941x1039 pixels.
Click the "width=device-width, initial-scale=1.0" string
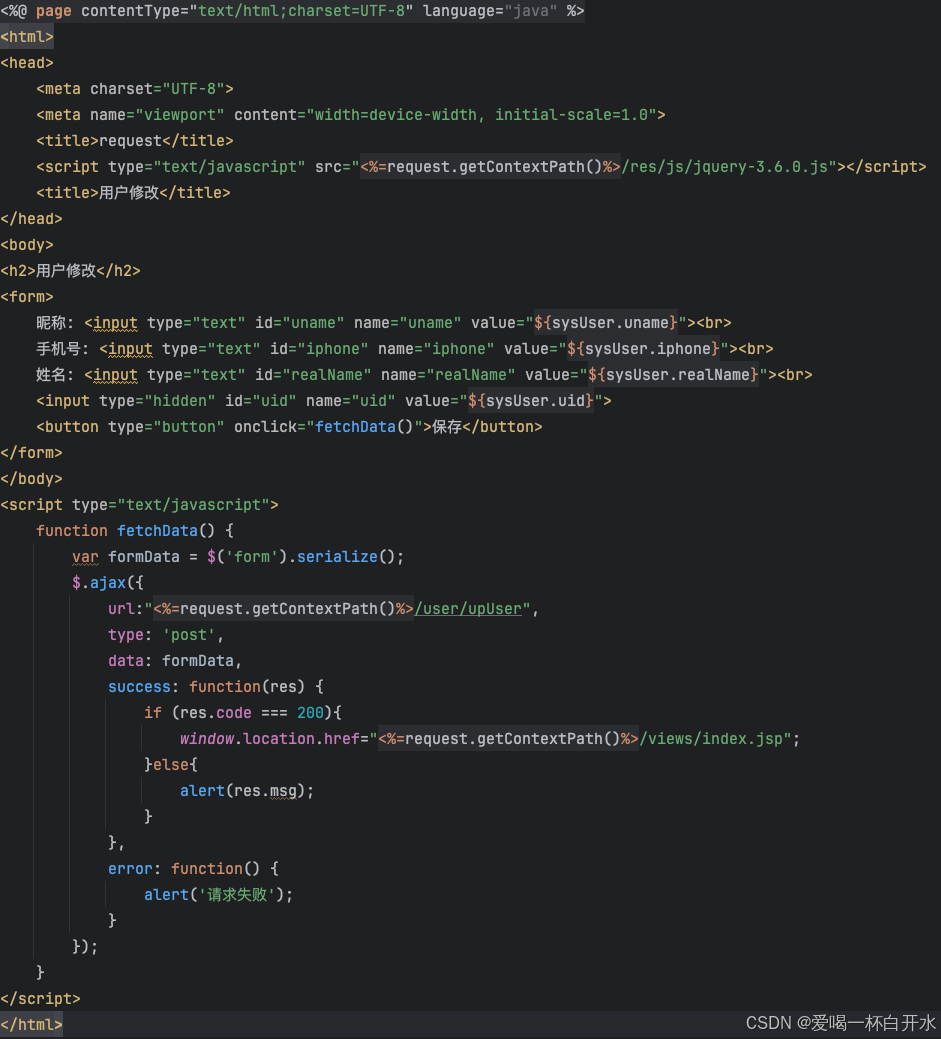481,115
